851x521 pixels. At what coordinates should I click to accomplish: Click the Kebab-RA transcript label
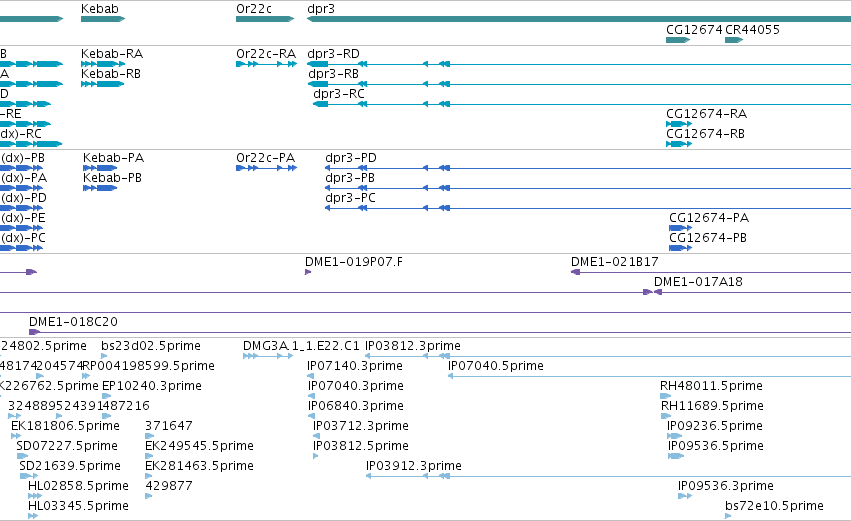coord(112,54)
